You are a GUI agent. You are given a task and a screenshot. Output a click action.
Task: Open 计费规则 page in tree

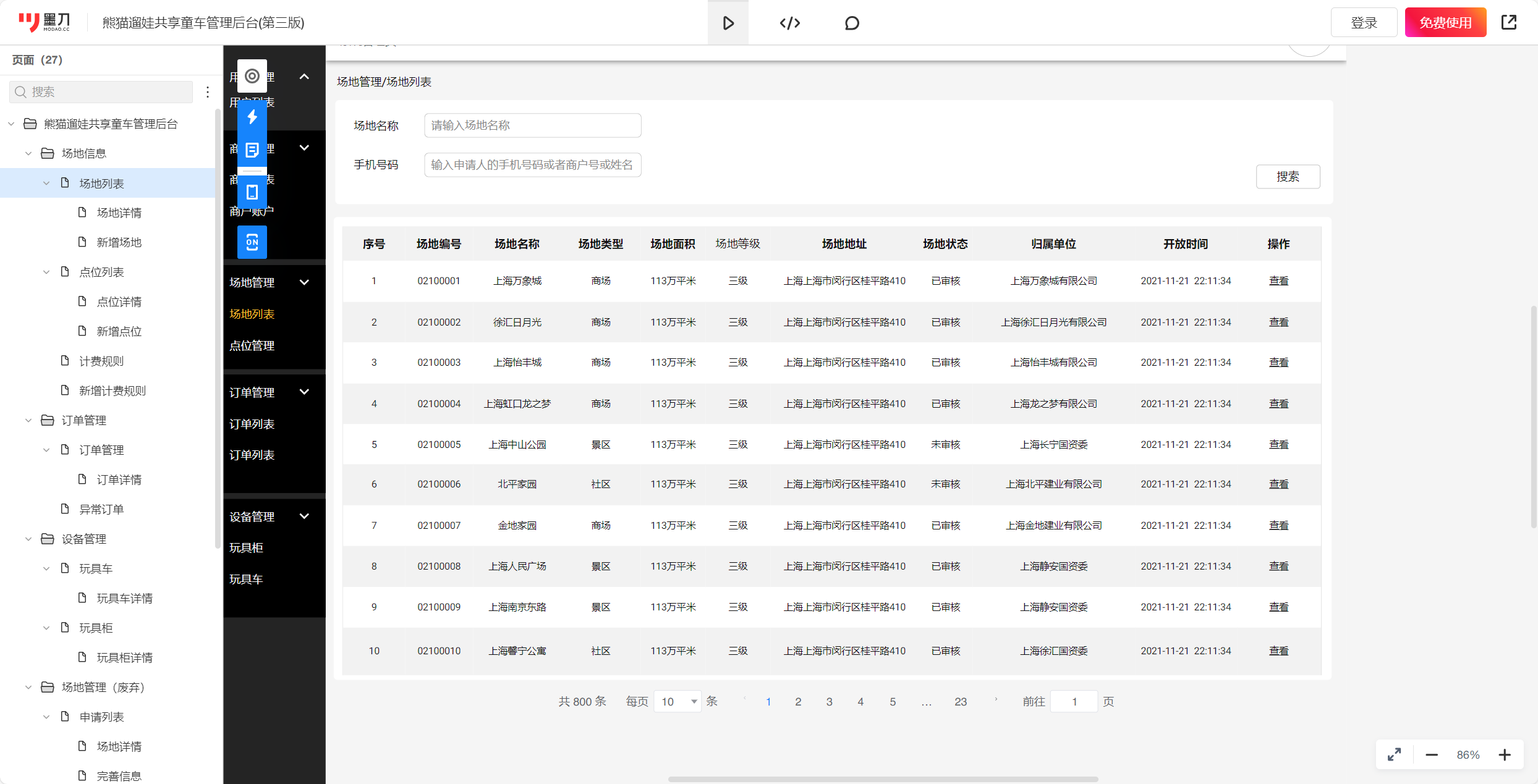pyautogui.click(x=101, y=361)
